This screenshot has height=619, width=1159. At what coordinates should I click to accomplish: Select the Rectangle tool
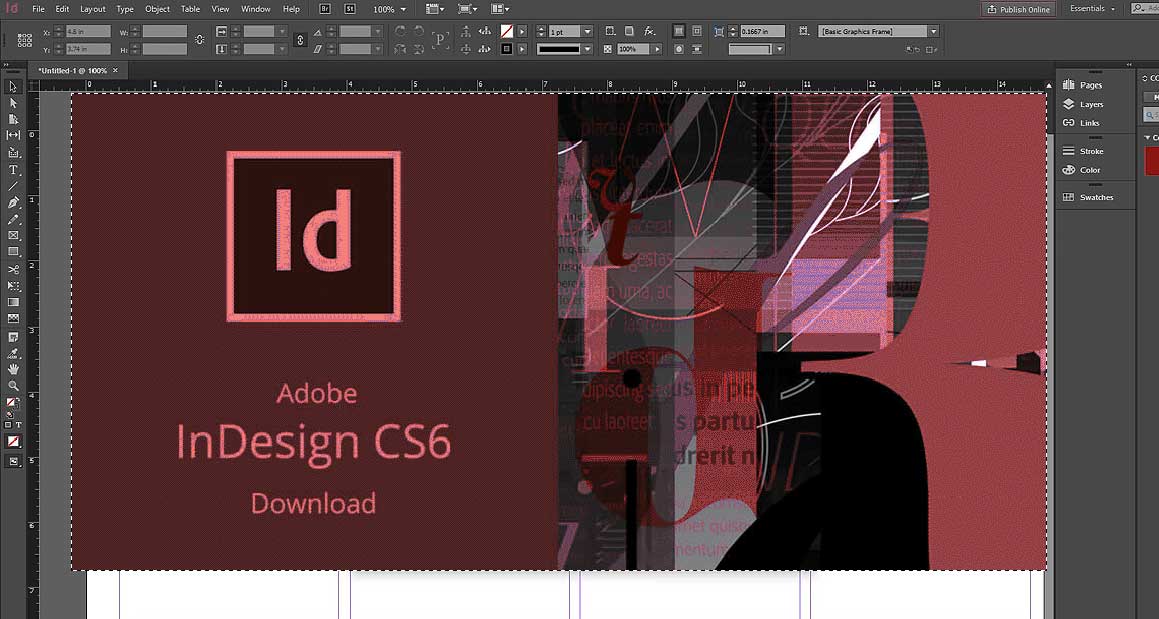[13, 251]
